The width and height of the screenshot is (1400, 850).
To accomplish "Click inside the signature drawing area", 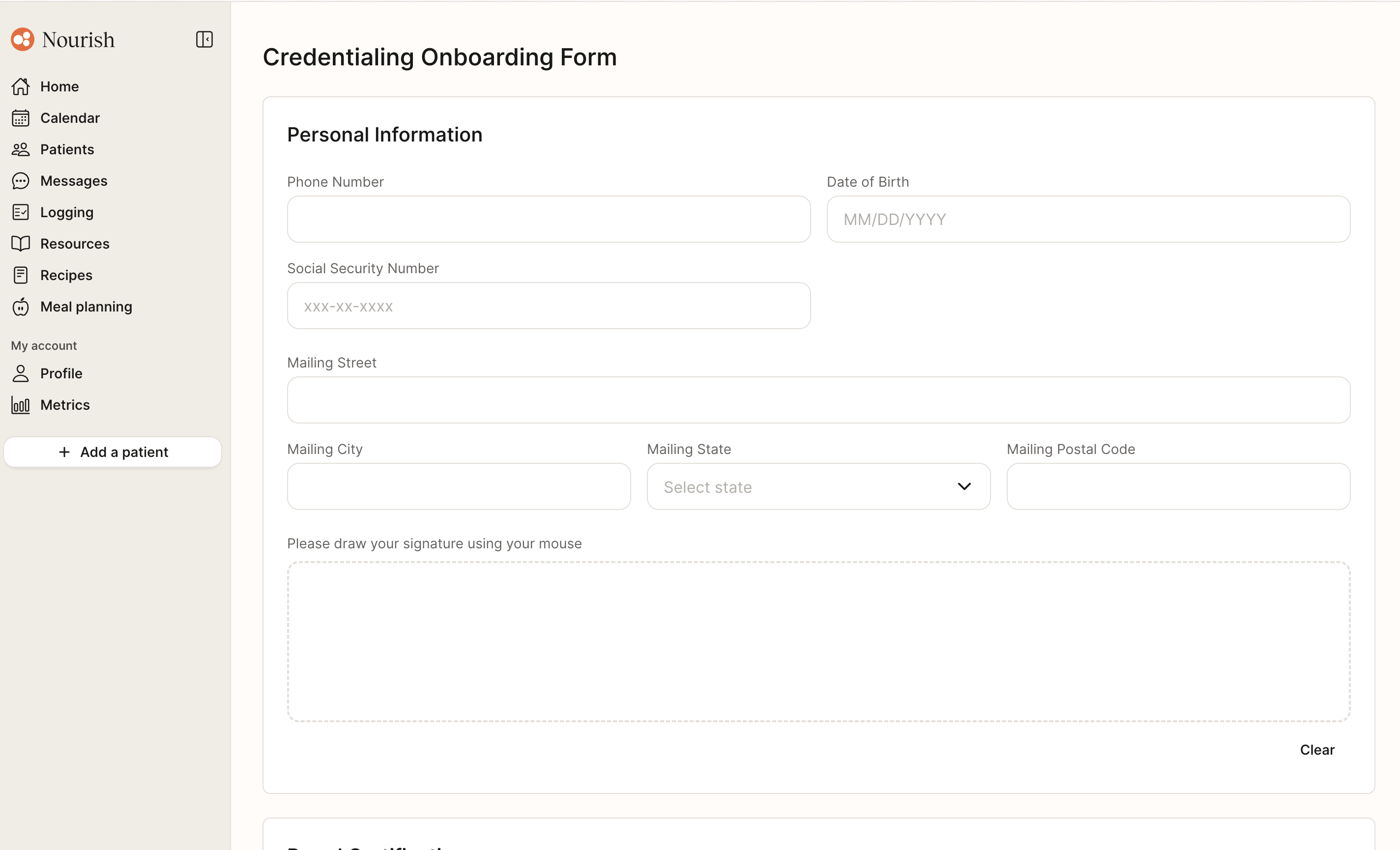I will coord(818,642).
